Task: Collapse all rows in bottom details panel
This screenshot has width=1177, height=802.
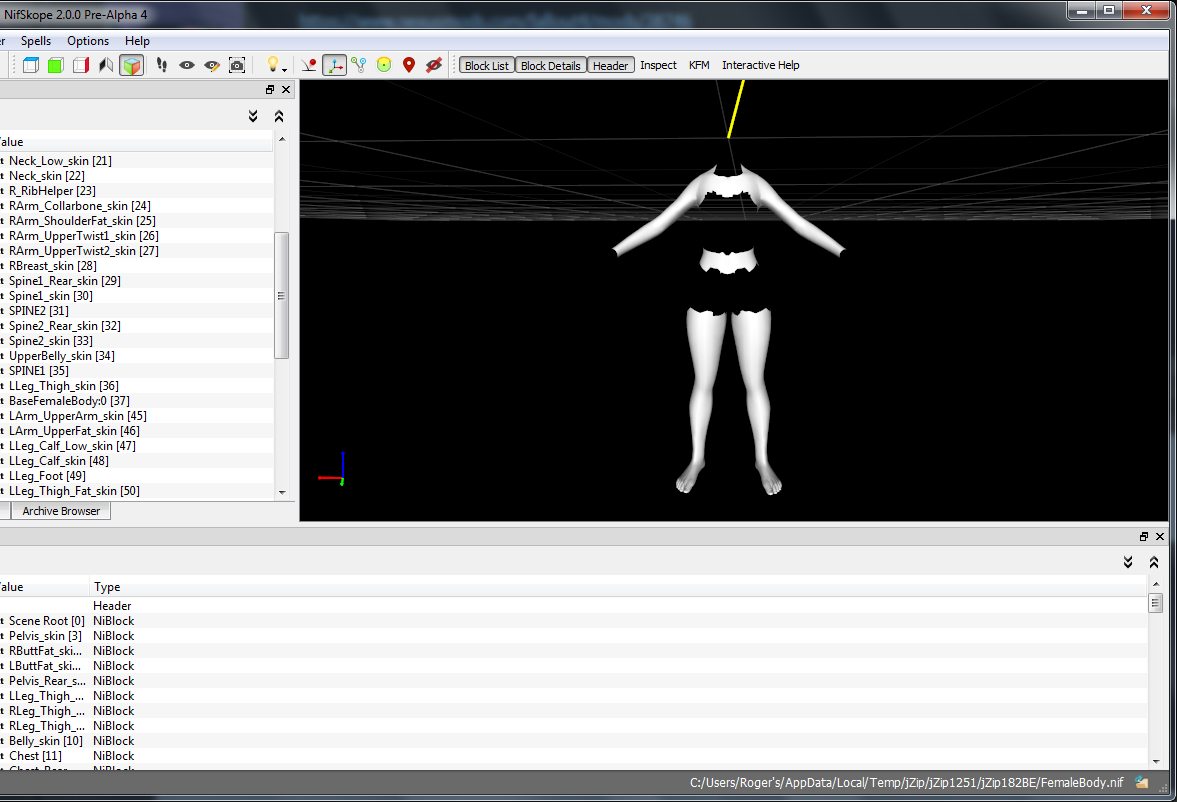Action: tap(1154, 562)
